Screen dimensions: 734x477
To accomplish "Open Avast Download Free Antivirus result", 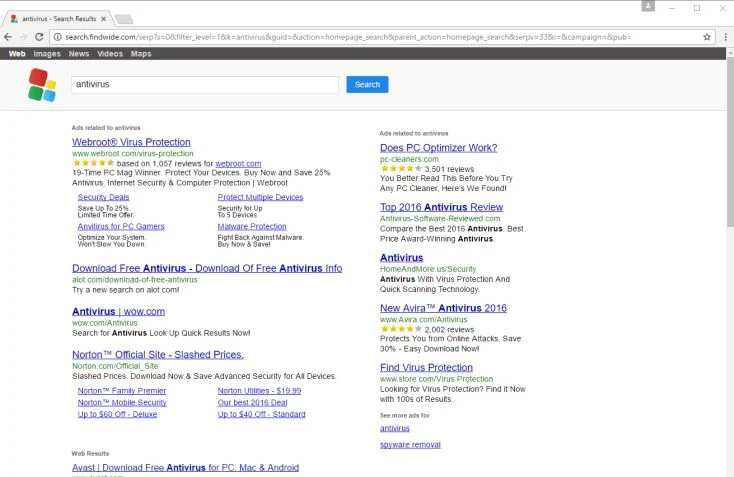I will tap(185, 467).
